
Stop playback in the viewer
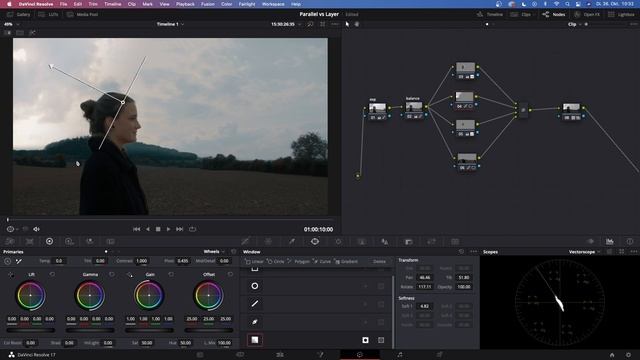point(158,229)
